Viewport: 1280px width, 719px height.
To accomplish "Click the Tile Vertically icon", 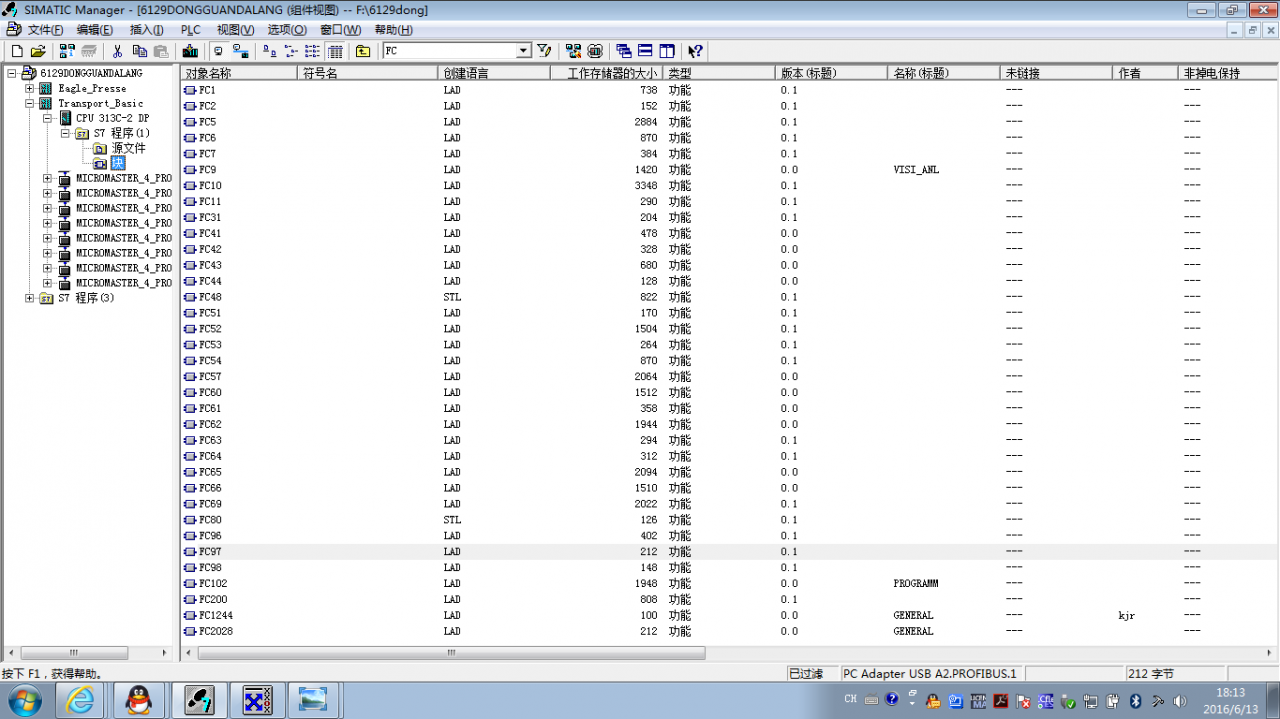I will point(667,51).
